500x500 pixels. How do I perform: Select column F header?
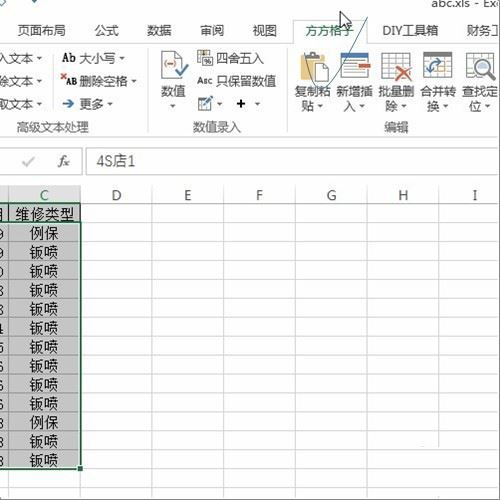pos(259,195)
